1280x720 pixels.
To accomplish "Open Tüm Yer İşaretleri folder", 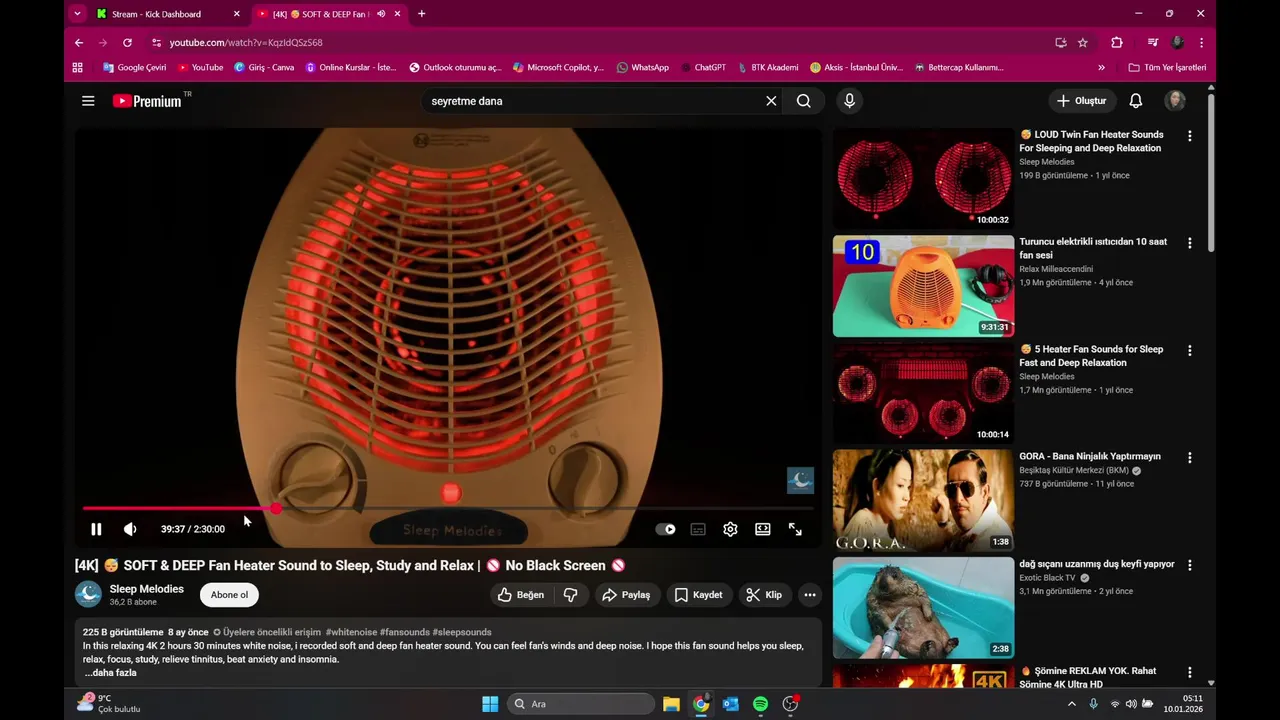I will point(1167,67).
